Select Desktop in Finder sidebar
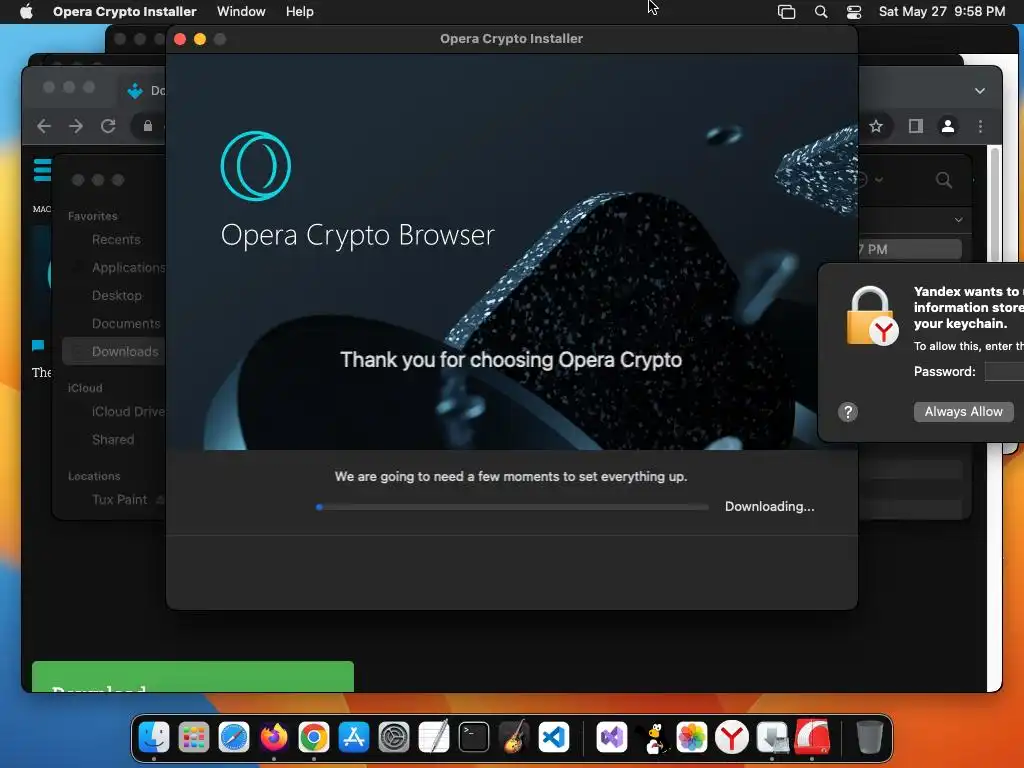 (x=117, y=296)
